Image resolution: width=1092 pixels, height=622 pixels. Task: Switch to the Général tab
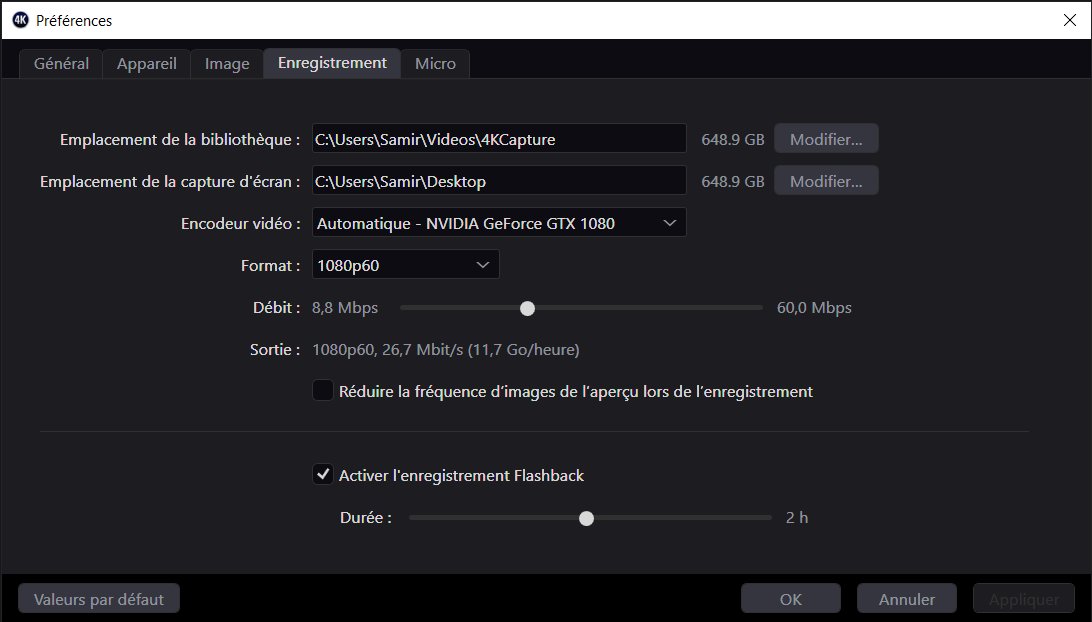click(61, 64)
